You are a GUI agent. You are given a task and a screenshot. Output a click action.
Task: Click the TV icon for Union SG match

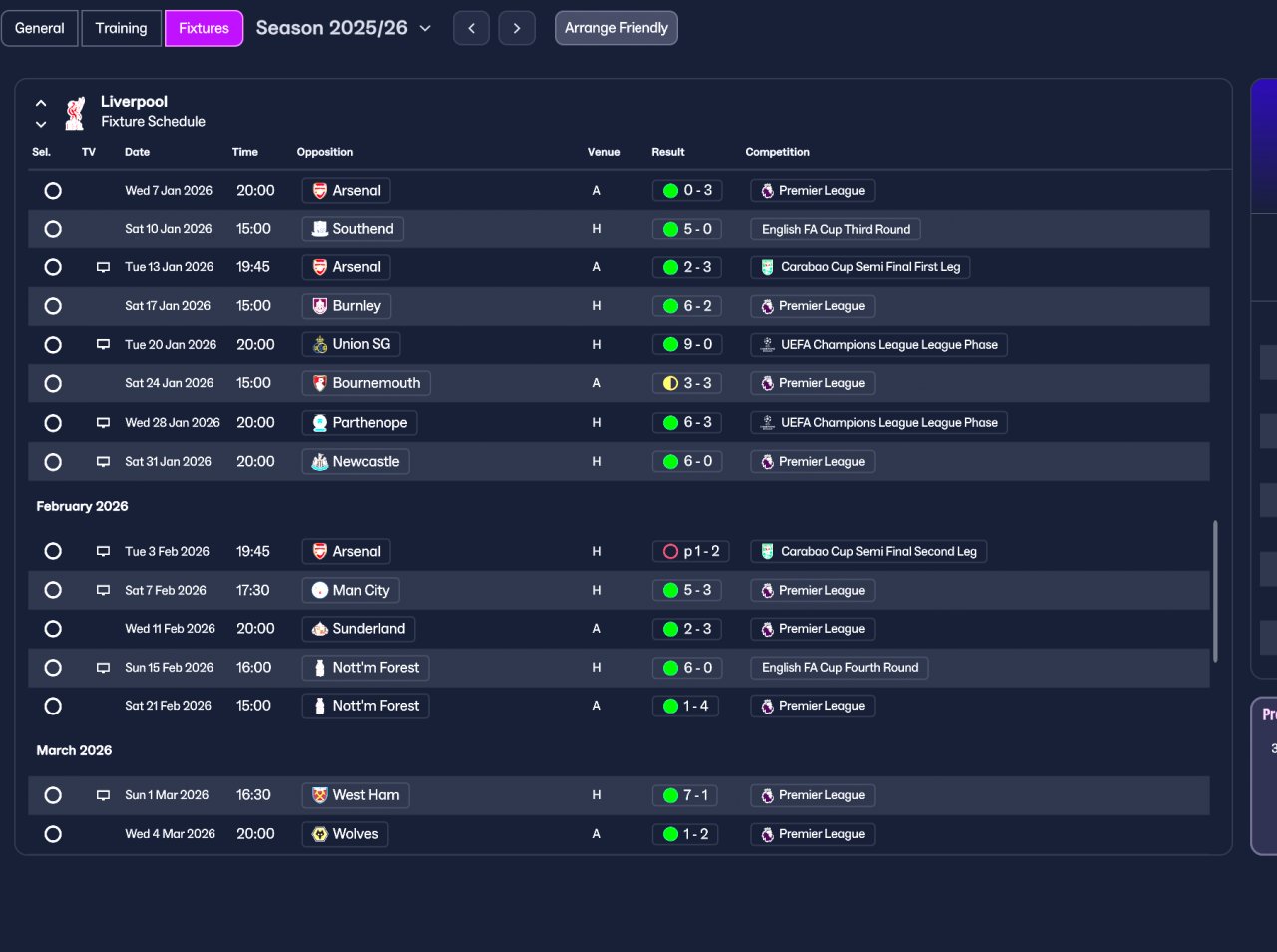[x=103, y=345]
